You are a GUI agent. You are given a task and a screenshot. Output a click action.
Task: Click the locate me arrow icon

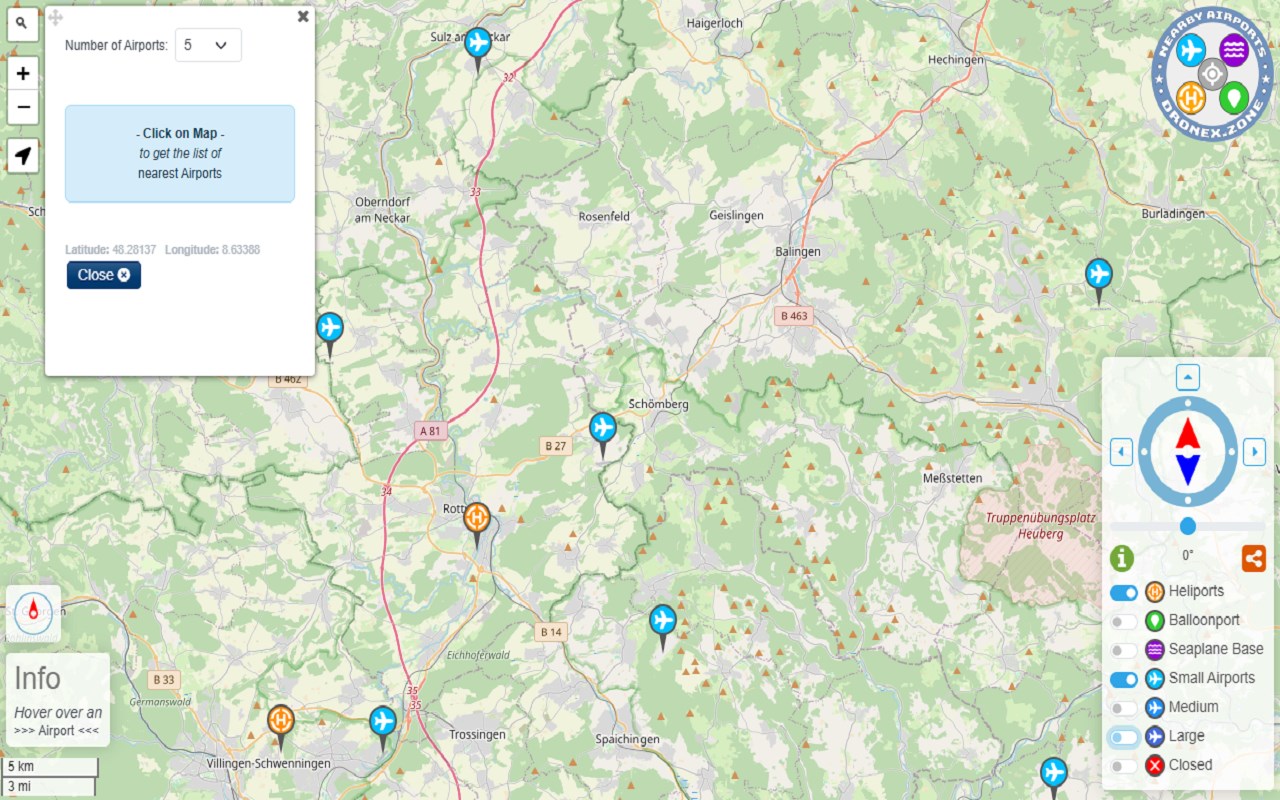pyautogui.click(x=23, y=156)
